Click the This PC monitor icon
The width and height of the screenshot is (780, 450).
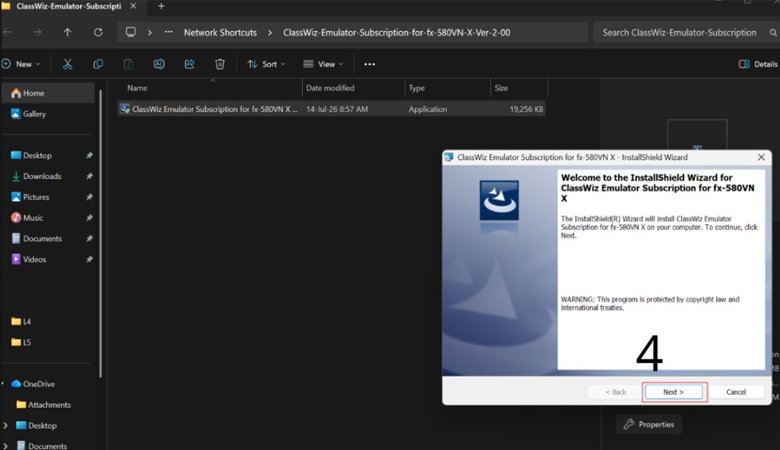pyautogui.click(x=131, y=32)
